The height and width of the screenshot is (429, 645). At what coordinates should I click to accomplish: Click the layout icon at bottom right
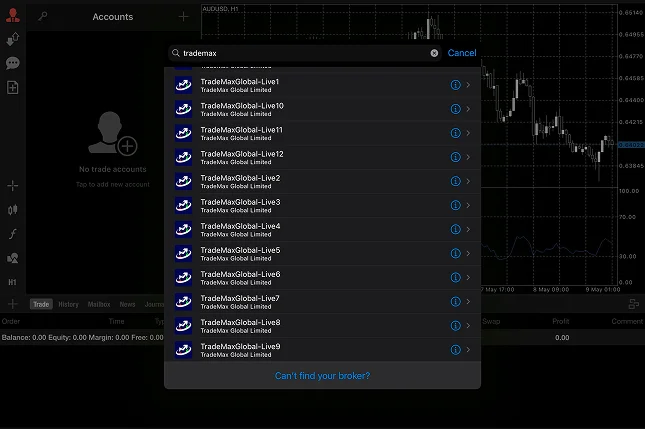(x=633, y=304)
